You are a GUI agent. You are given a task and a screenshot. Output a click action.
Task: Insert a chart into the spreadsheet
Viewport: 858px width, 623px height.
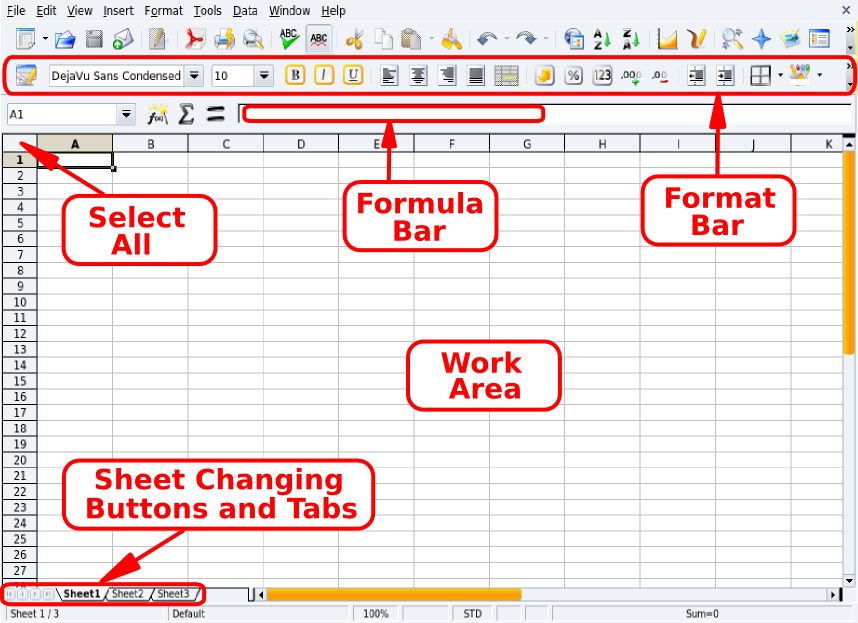point(665,39)
